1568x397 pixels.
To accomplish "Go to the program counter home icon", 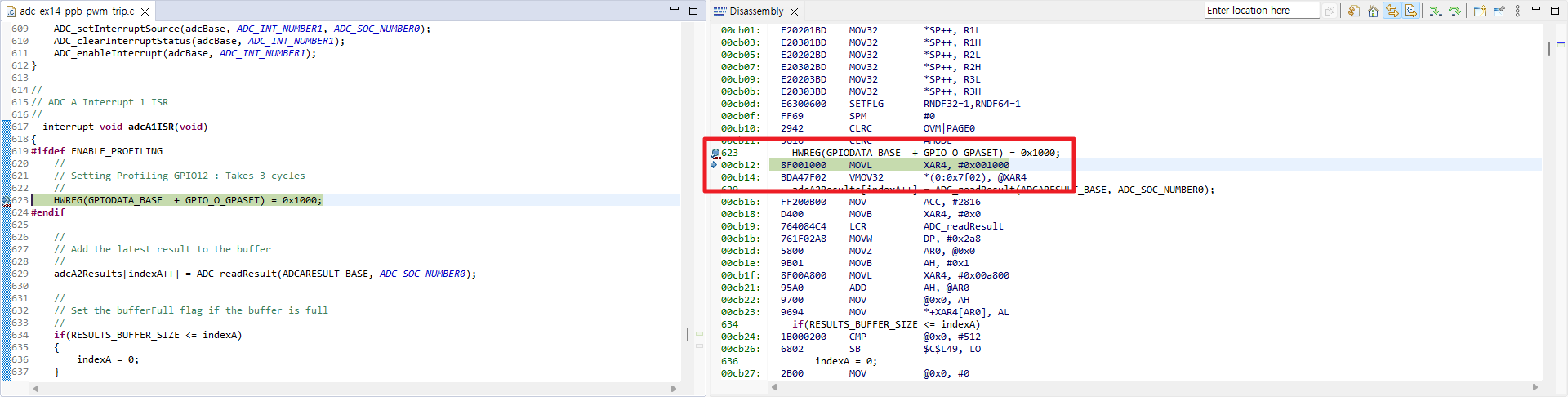I will 1373,11.
